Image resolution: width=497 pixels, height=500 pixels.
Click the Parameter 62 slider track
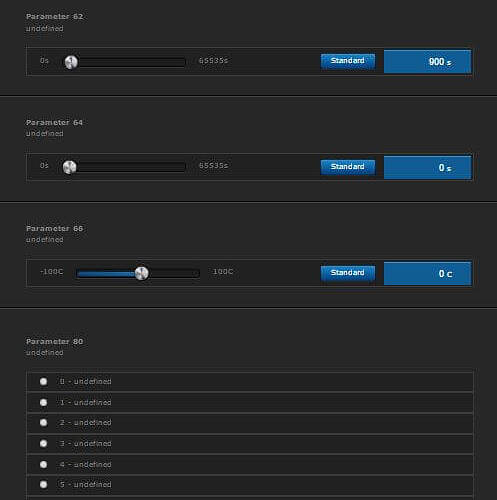(126, 62)
